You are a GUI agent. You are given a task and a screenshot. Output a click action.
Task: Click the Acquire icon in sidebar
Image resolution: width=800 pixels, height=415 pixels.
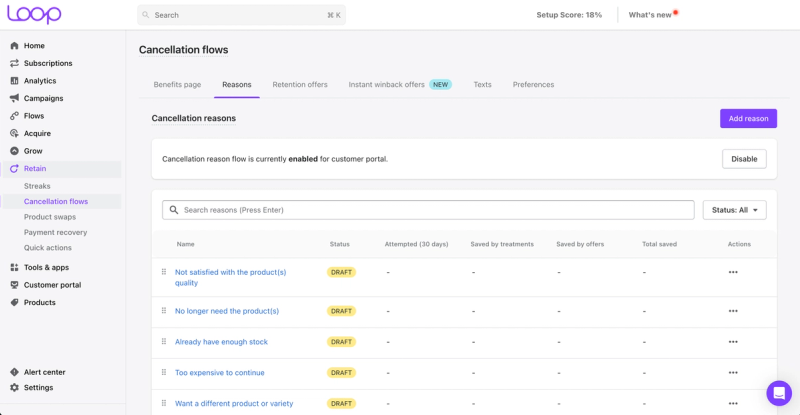point(14,133)
